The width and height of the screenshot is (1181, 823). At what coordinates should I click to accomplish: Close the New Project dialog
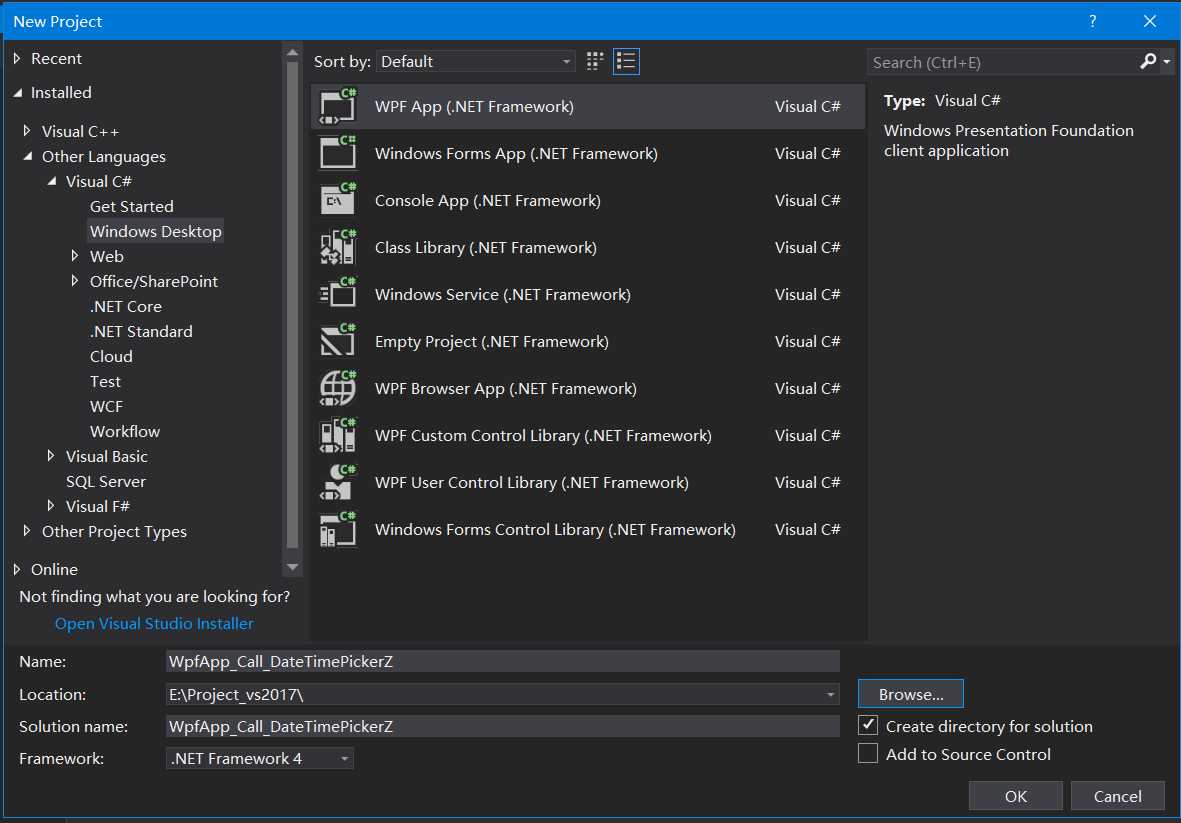(1149, 21)
